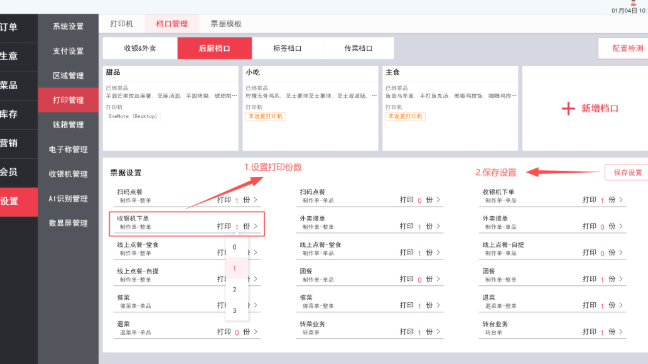Open the 主食 stall card
Viewport: 648px width, 364px height.
(450, 108)
